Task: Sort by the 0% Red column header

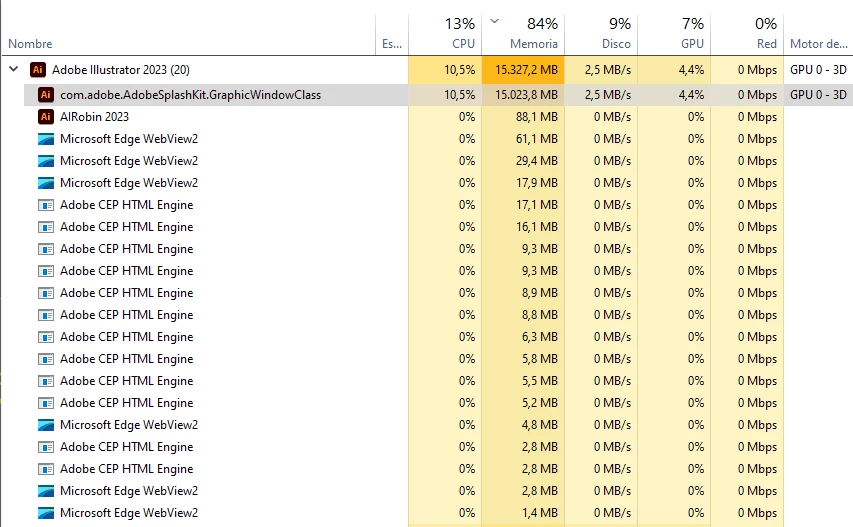Action: [747, 35]
